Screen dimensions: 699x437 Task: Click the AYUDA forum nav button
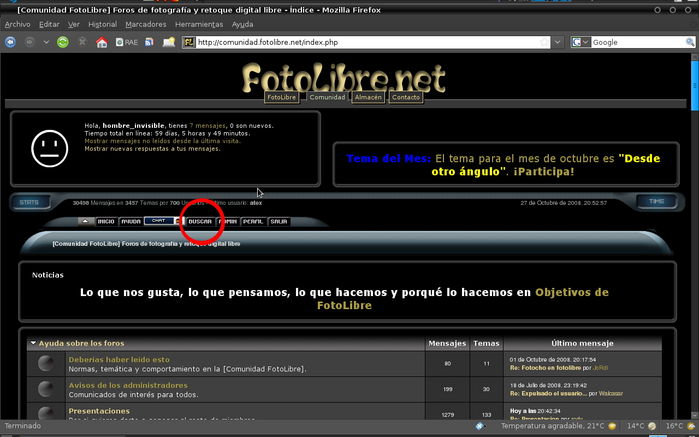131,222
